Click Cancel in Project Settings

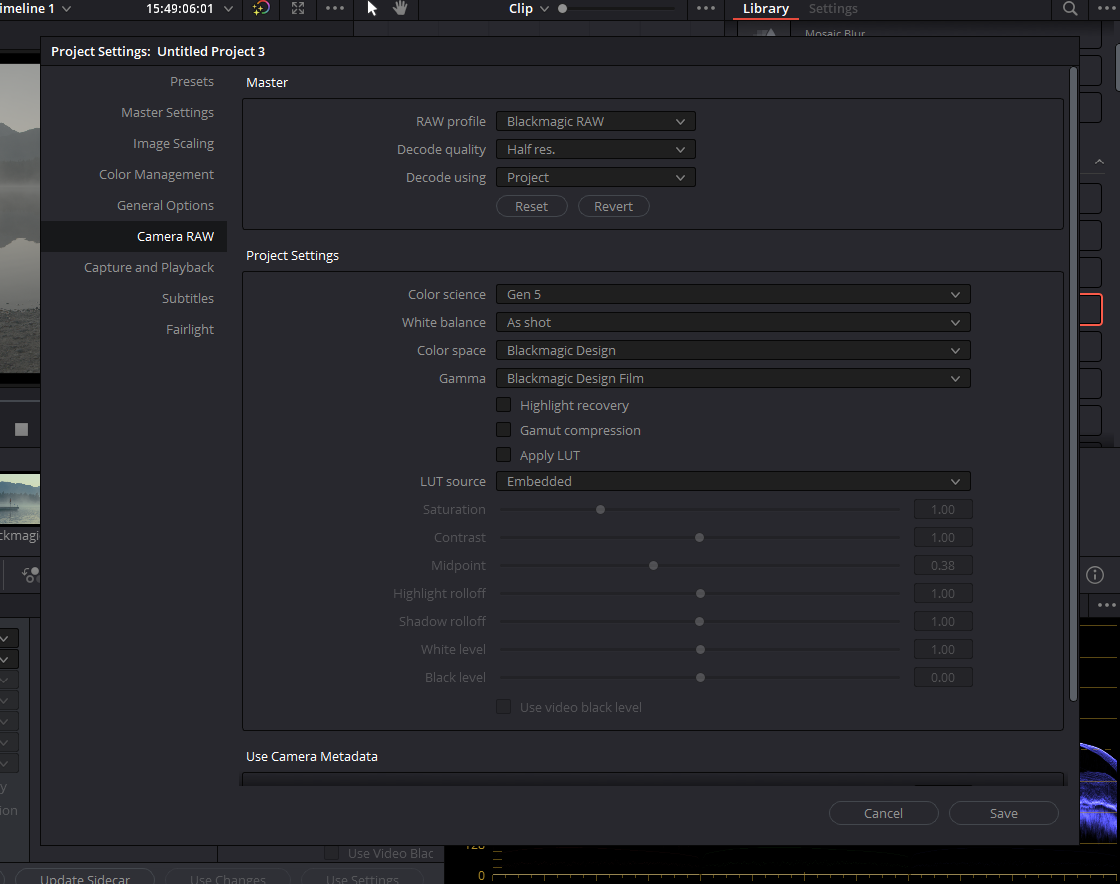click(x=883, y=813)
